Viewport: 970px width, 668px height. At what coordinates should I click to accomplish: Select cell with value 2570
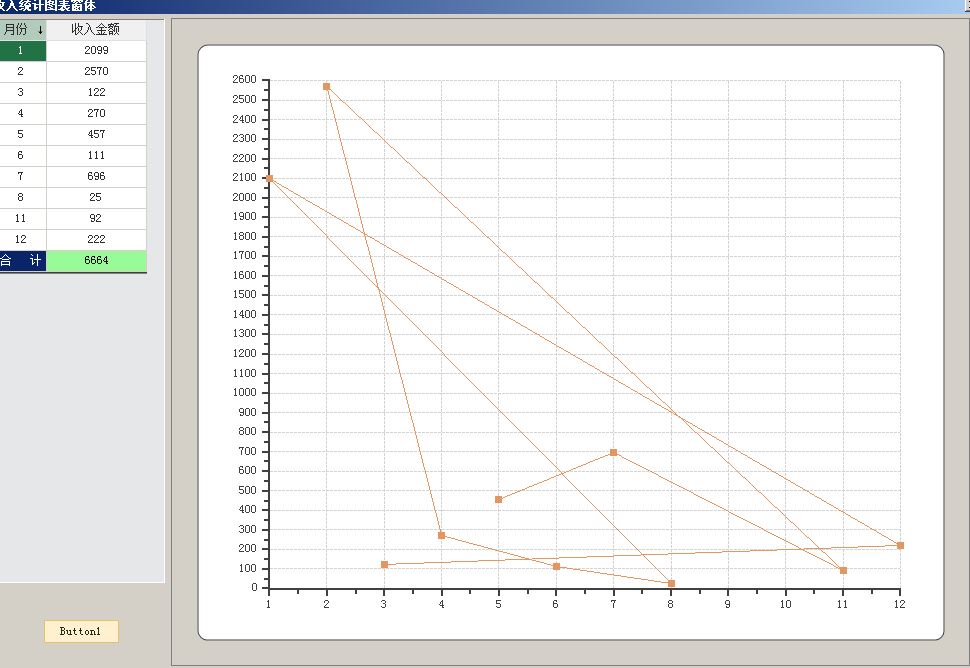tap(97, 72)
